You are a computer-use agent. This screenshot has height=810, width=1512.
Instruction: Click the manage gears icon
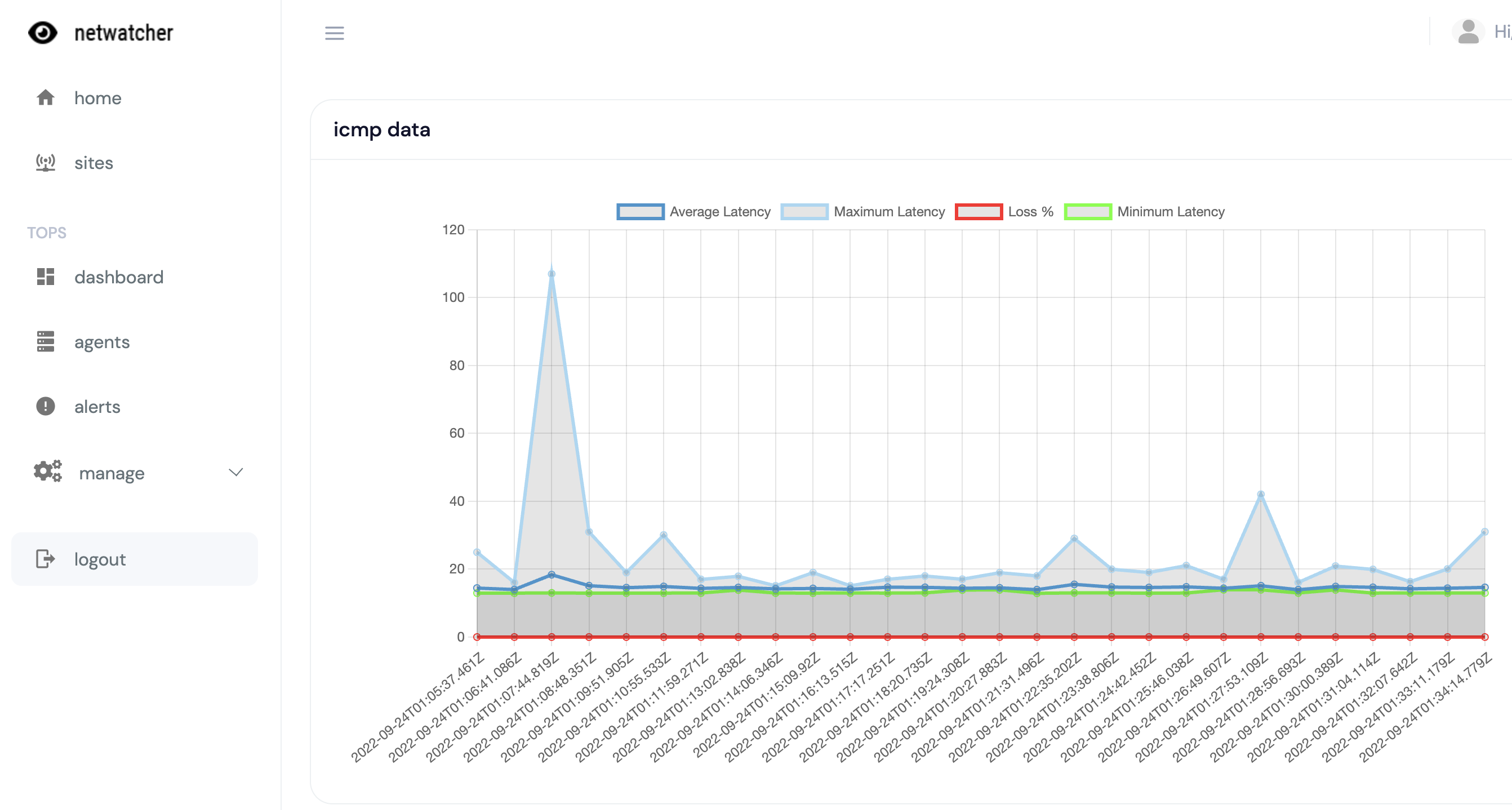click(47, 471)
